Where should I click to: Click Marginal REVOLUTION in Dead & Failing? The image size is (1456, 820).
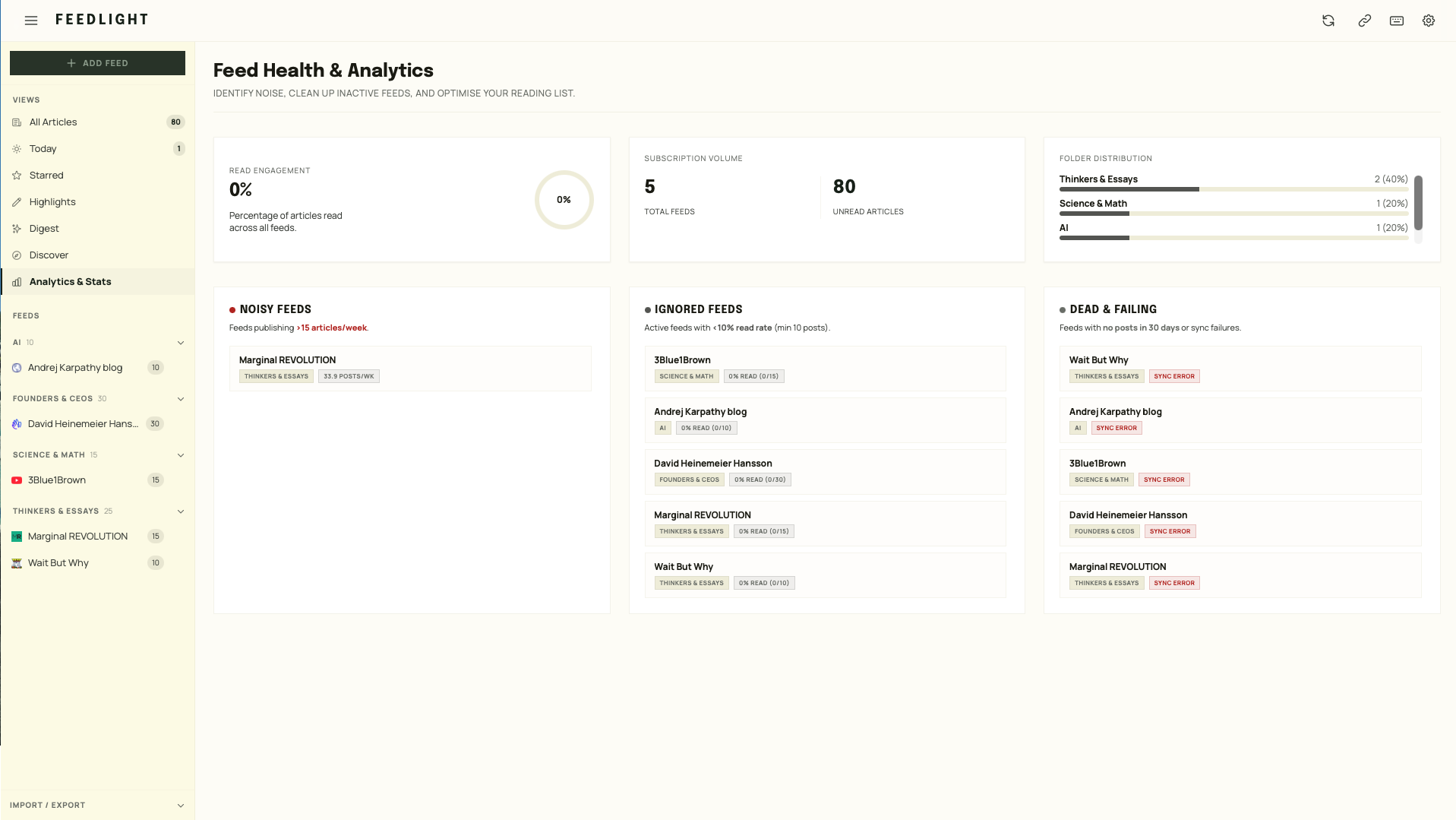coord(1240,575)
